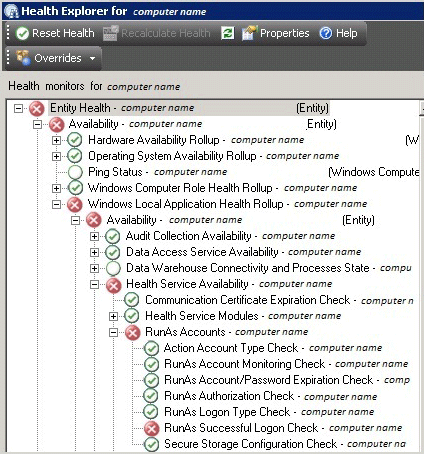
Task: Click the Reset Health button
Action: pyautogui.click(x=55, y=33)
